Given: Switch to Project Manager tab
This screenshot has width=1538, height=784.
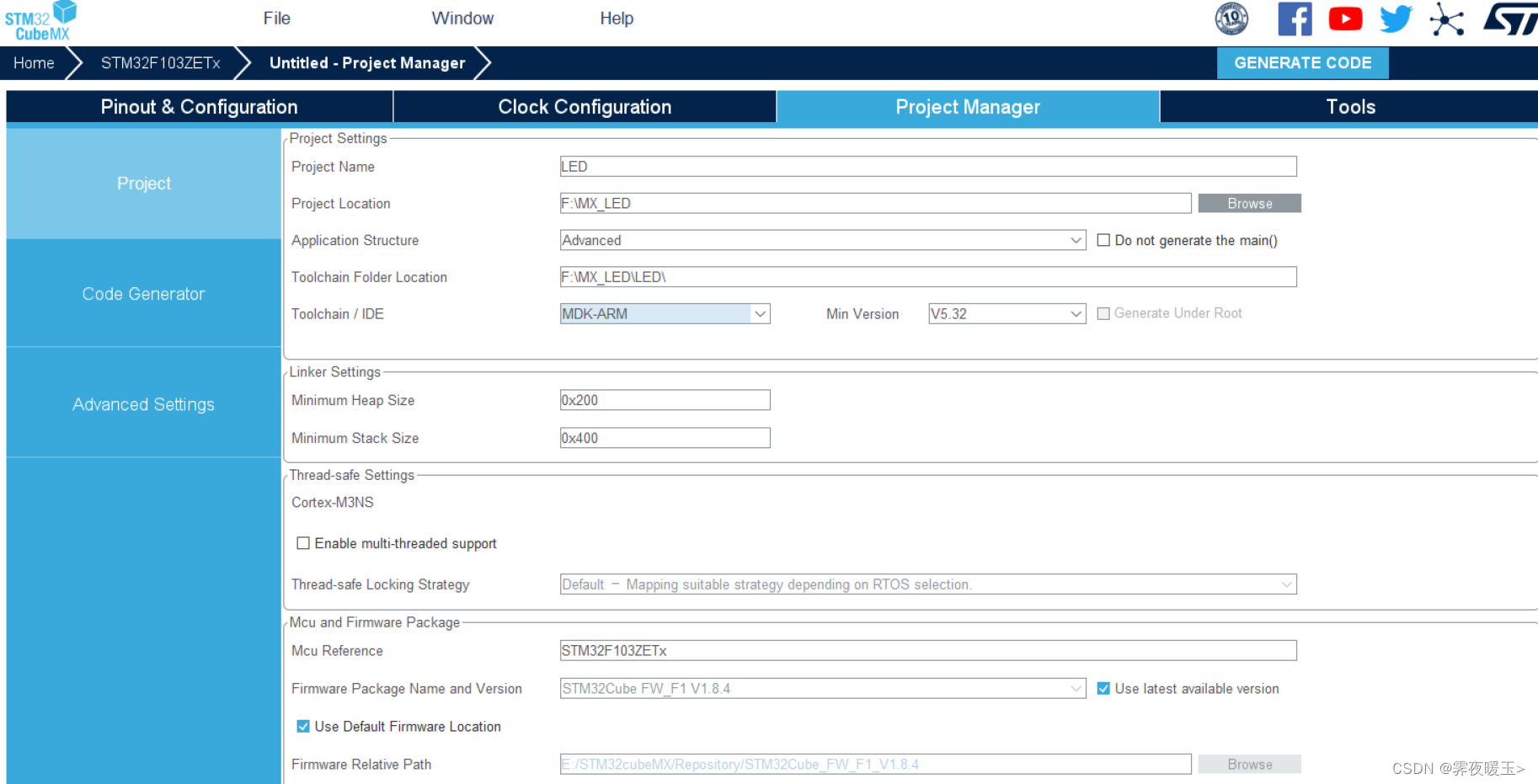Looking at the screenshot, I should pos(968,107).
